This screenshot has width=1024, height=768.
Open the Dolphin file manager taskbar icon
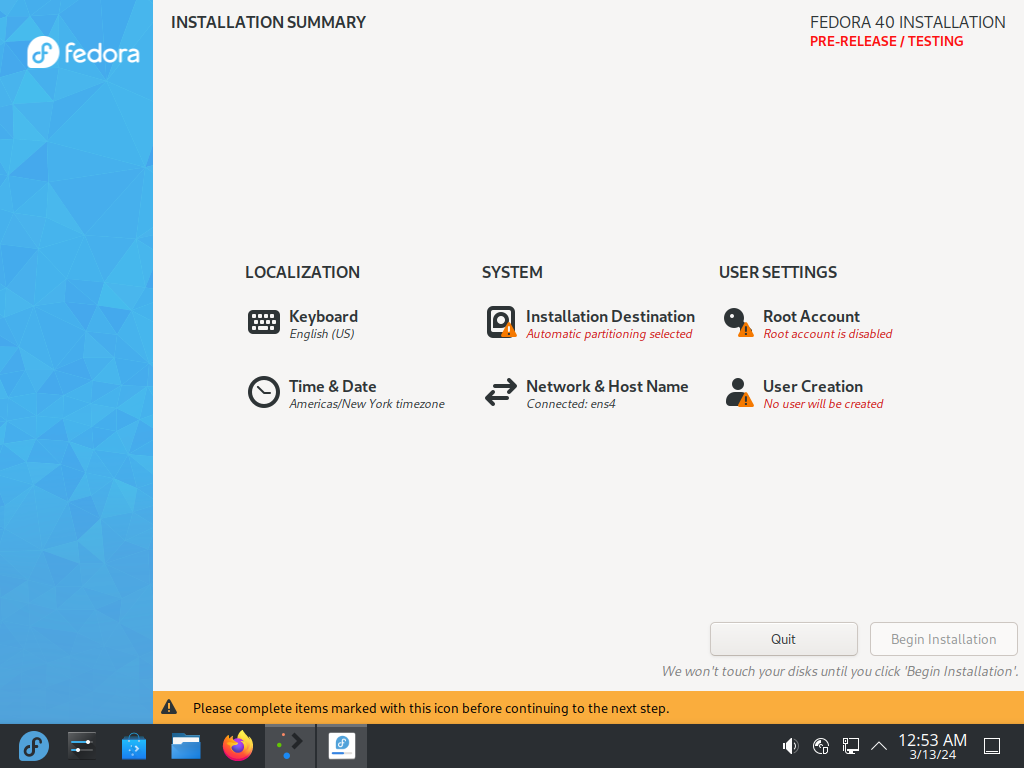(186, 746)
